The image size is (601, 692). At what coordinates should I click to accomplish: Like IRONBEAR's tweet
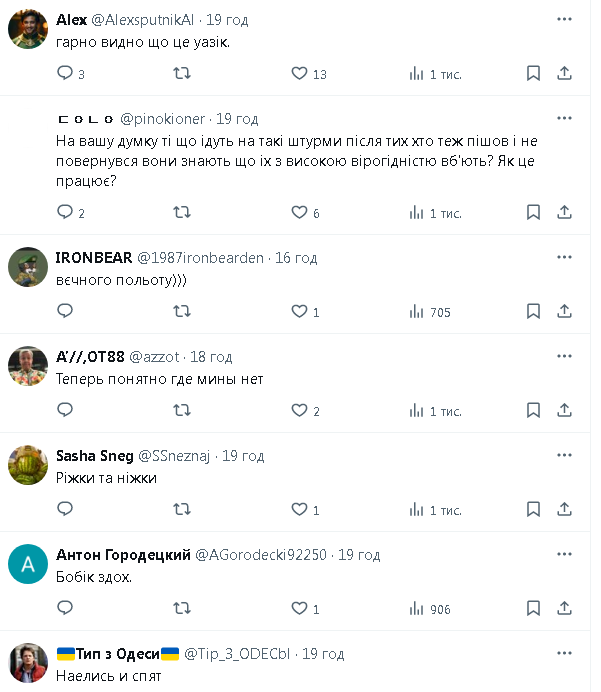(298, 311)
